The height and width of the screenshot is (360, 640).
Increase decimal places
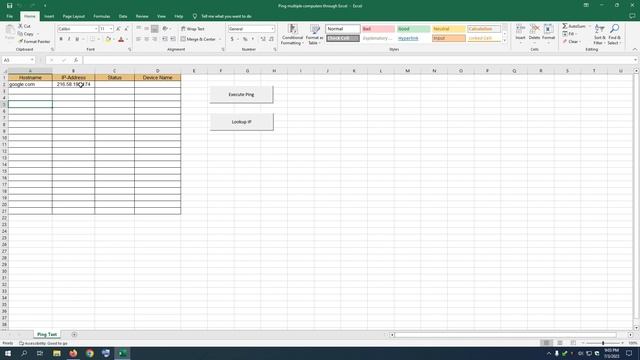coord(263,39)
